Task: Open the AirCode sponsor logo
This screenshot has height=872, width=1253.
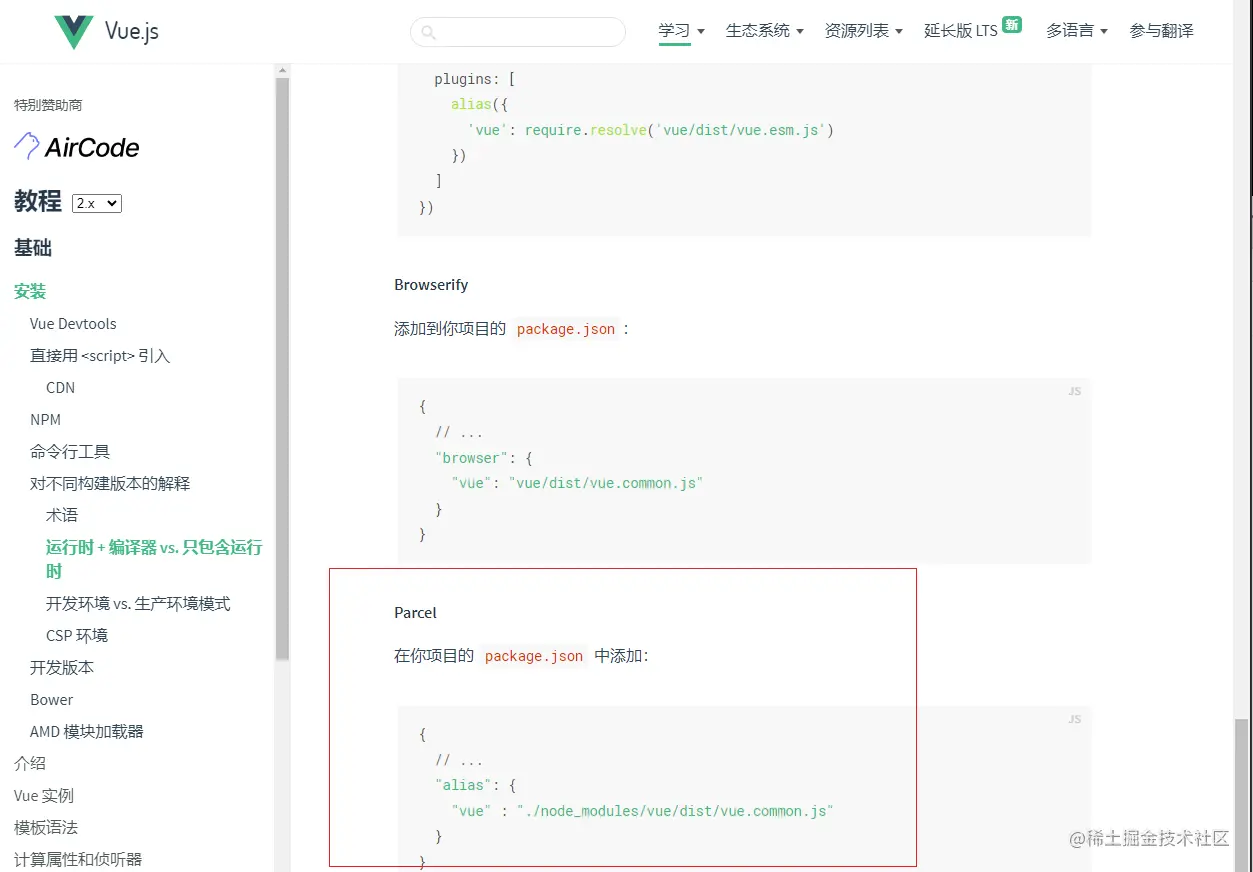Action: point(77,147)
